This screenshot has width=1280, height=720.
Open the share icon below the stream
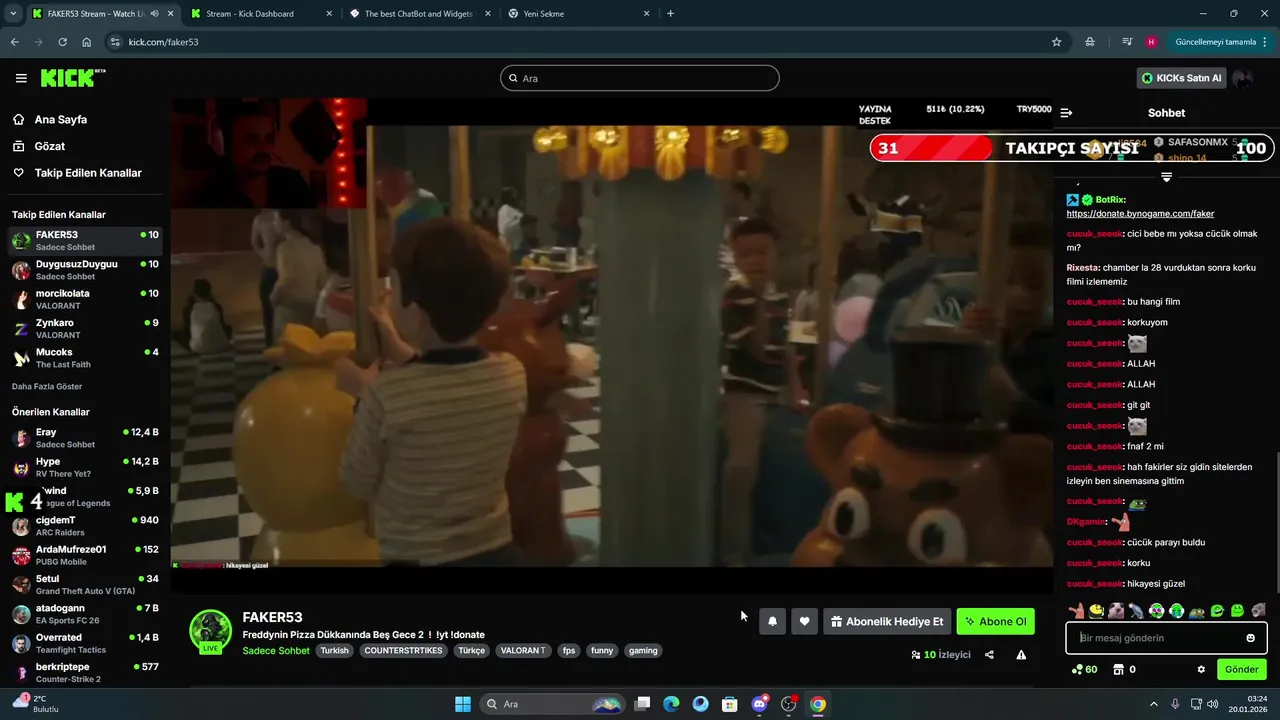coord(989,655)
